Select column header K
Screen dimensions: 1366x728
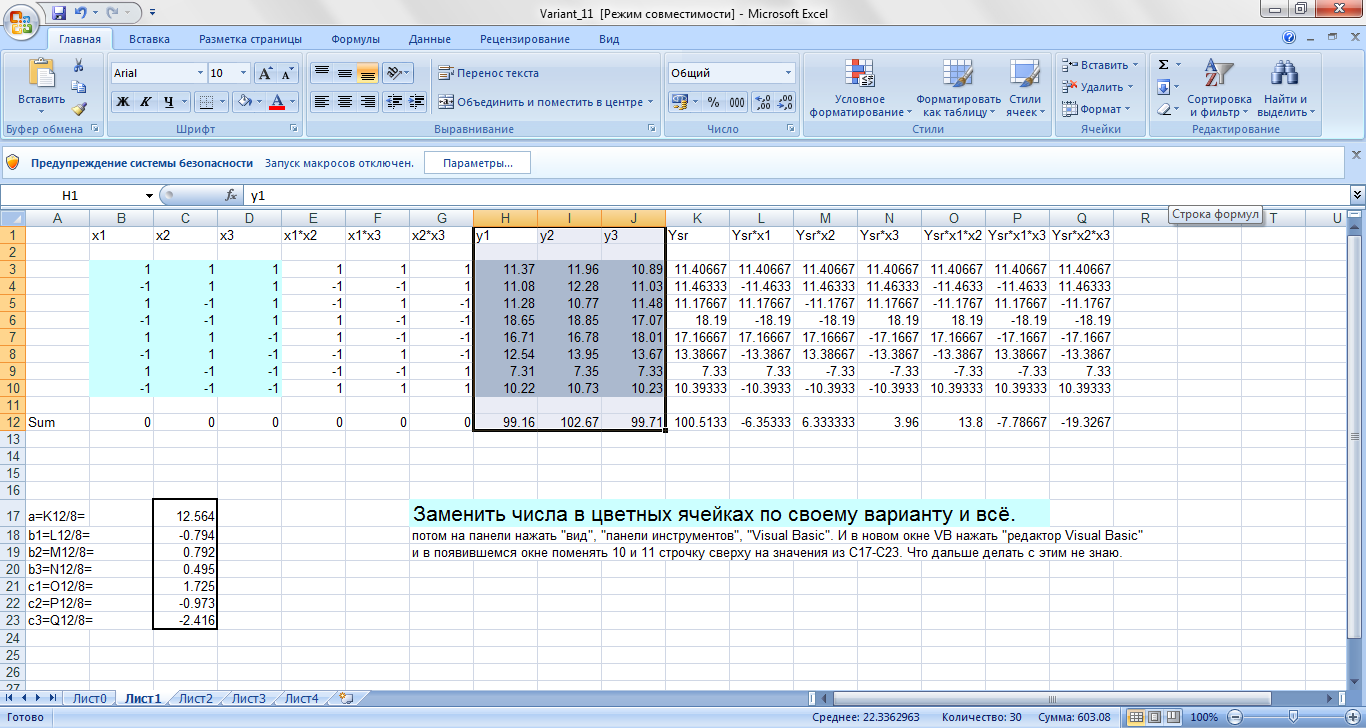click(x=697, y=218)
